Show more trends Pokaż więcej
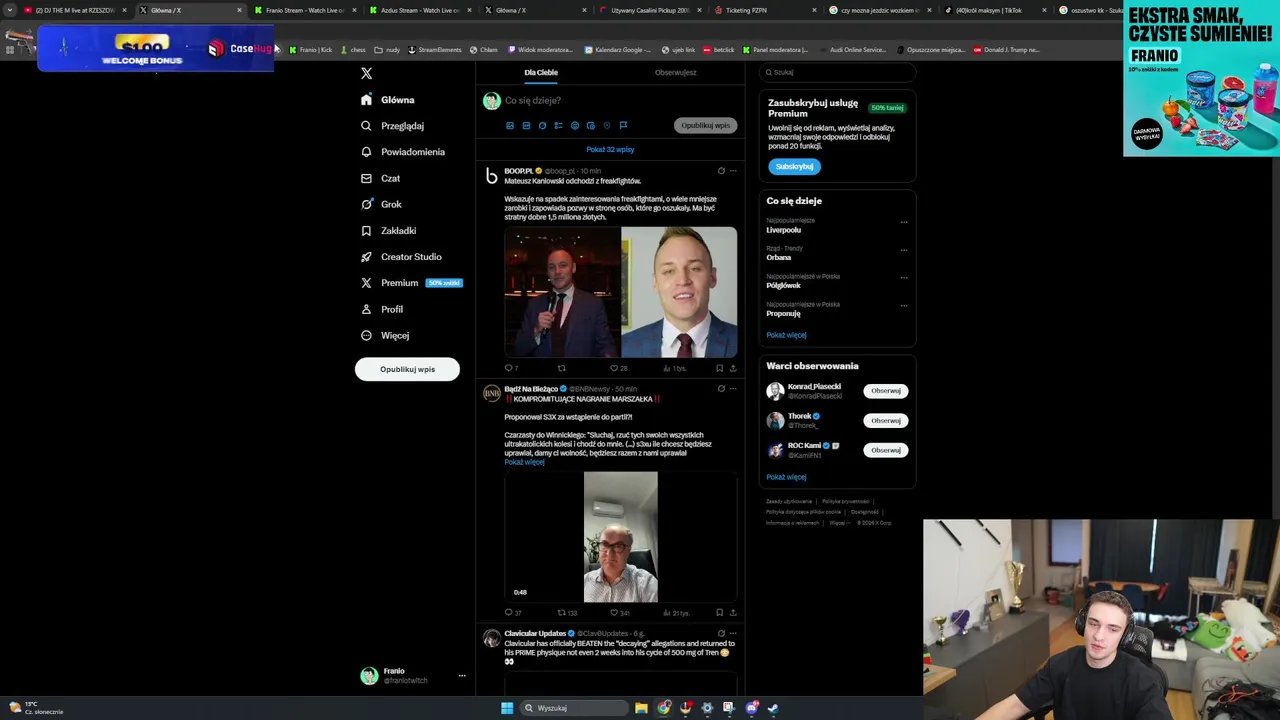The width and height of the screenshot is (1280, 720). click(x=786, y=335)
